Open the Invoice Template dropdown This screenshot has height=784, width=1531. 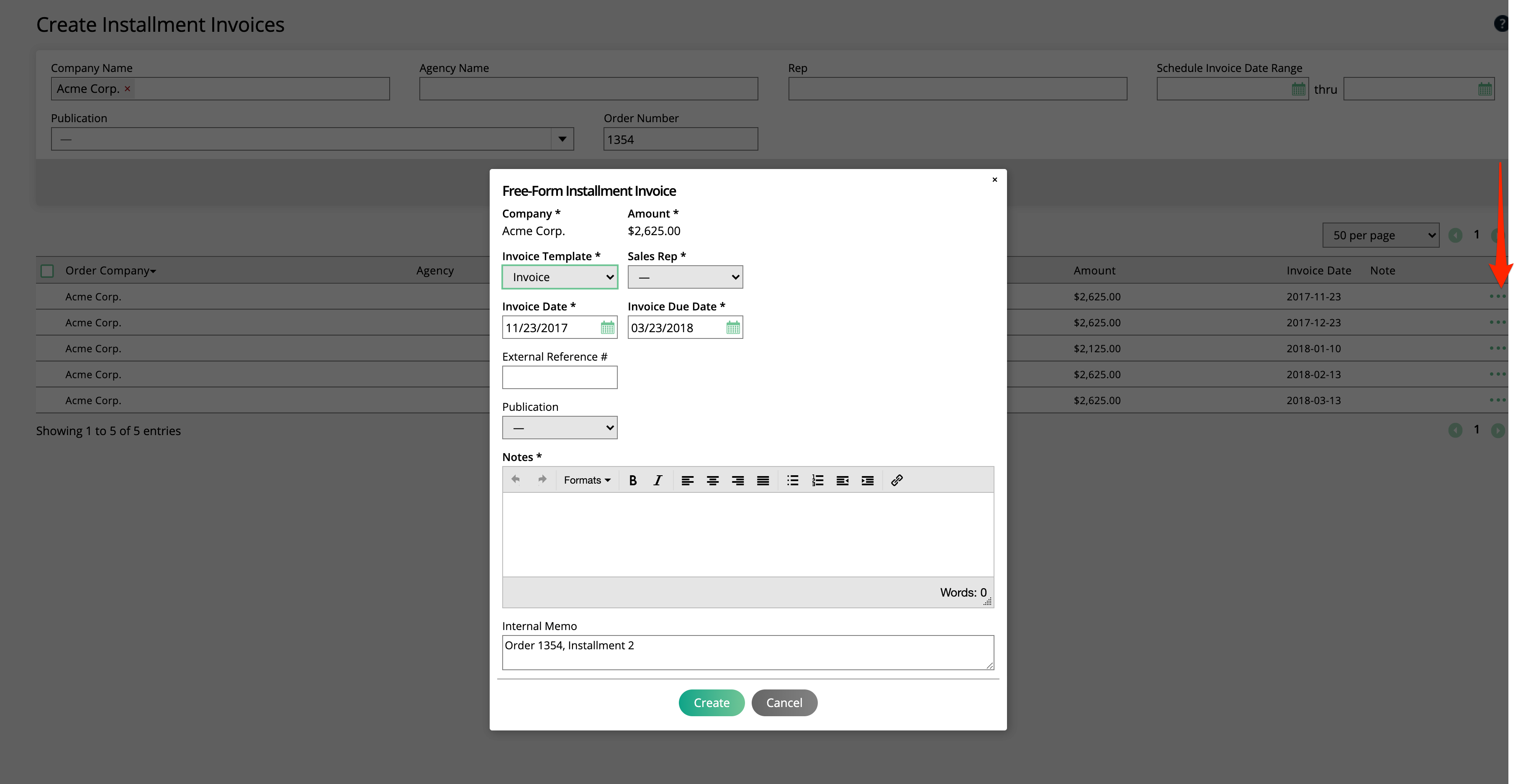click(559, 277)
